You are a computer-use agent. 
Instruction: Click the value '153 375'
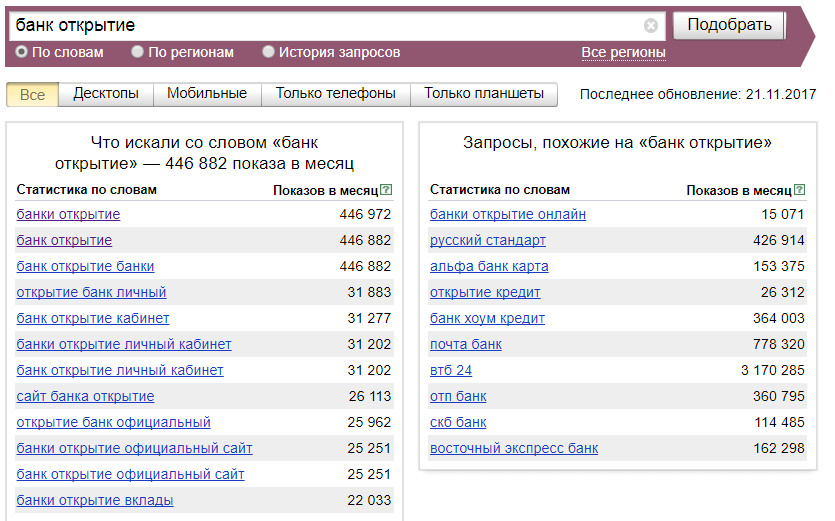click(x=779, y=266)
